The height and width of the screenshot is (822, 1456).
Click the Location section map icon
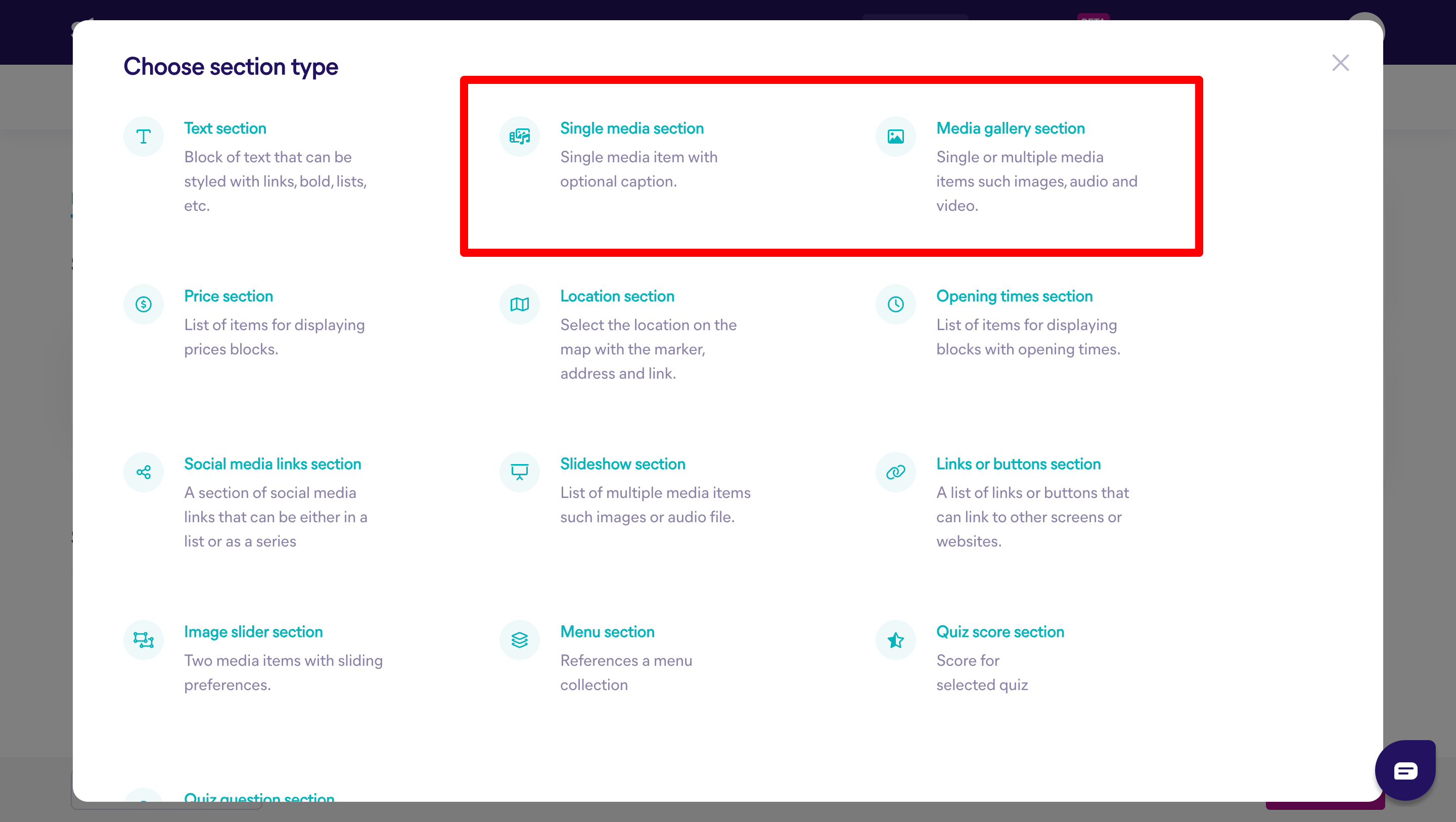pos(519,304)
